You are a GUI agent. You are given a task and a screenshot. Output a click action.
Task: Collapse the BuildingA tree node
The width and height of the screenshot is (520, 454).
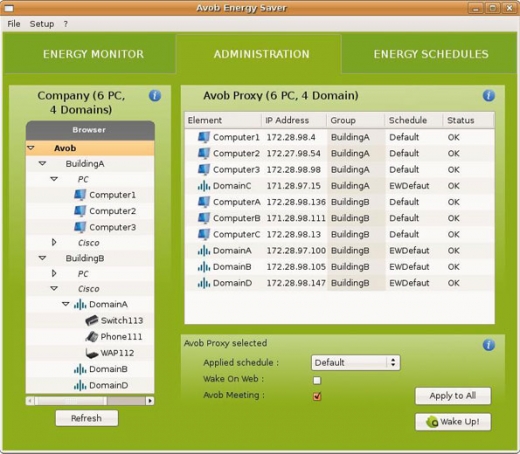point(42,163)
